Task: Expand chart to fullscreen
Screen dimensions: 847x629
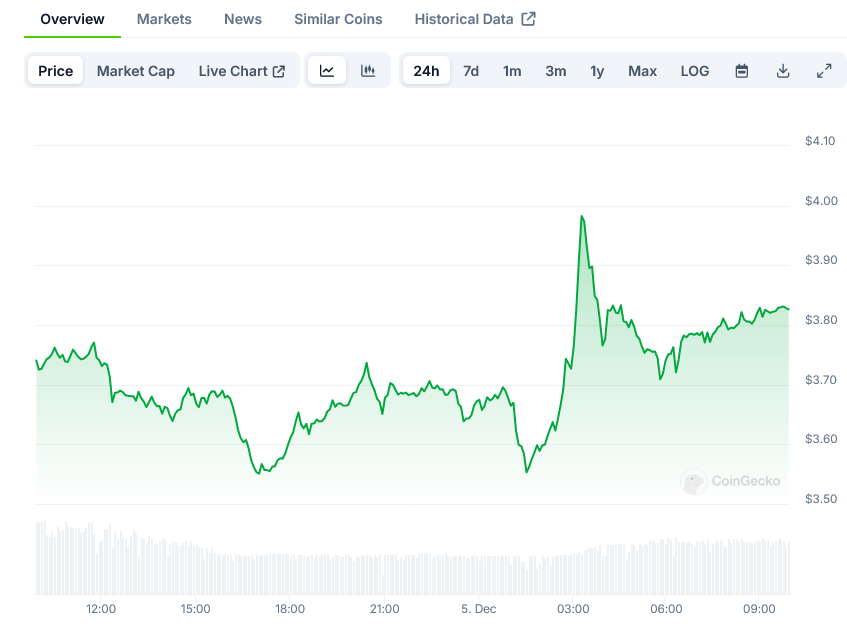Action: tap(824, 71)
